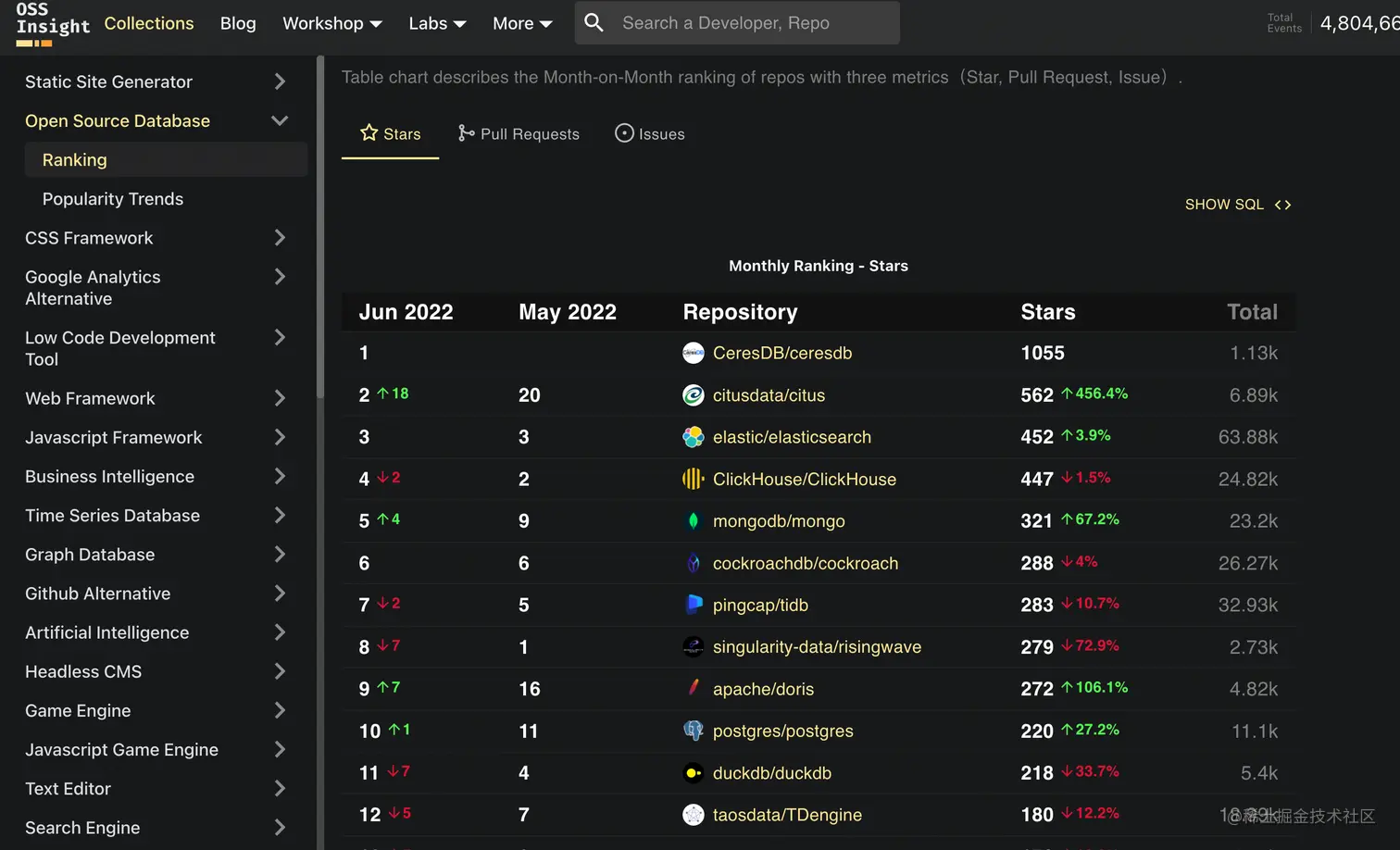This screenshot has height=850, width=1400.
Task: Click the OSS Insight logo
Action: tap(53, 23)
